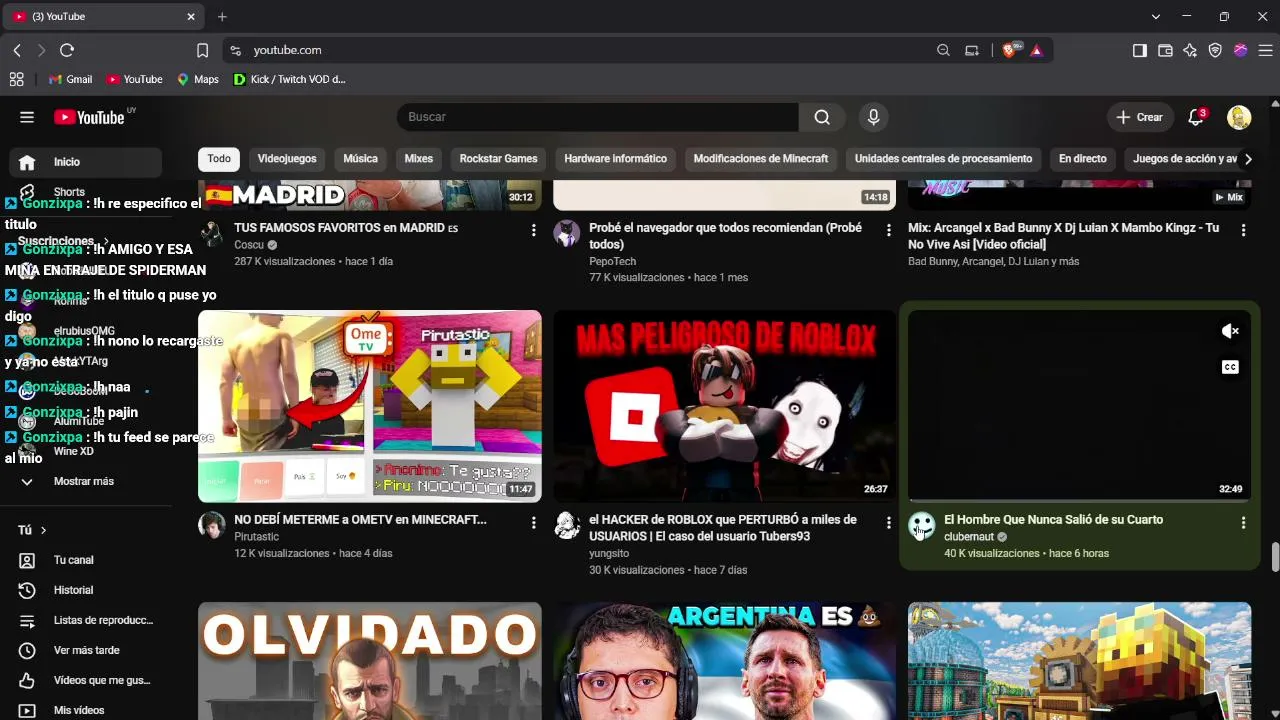This screenshot has width=1280, height=720.
Task: Open the yungsito channel avatar
Action: point(567,525)
